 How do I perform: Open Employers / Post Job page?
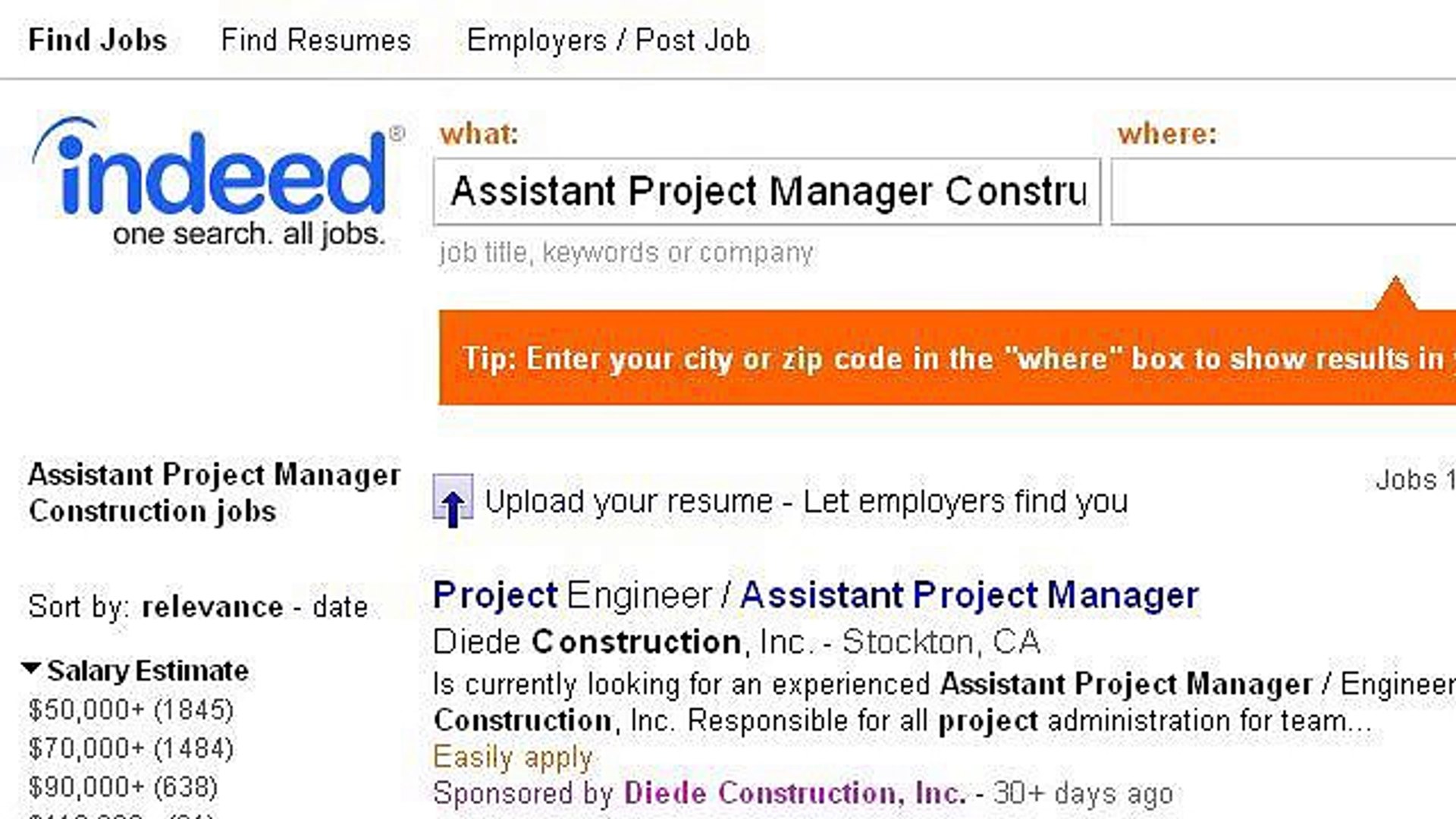(608, 40)
